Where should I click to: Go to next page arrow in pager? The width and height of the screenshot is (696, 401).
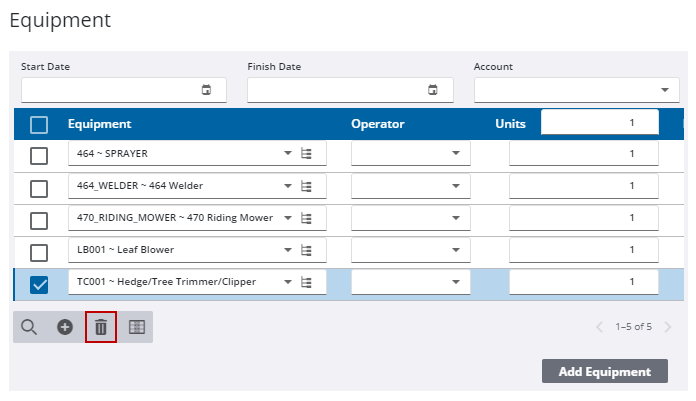coord(668,327)
